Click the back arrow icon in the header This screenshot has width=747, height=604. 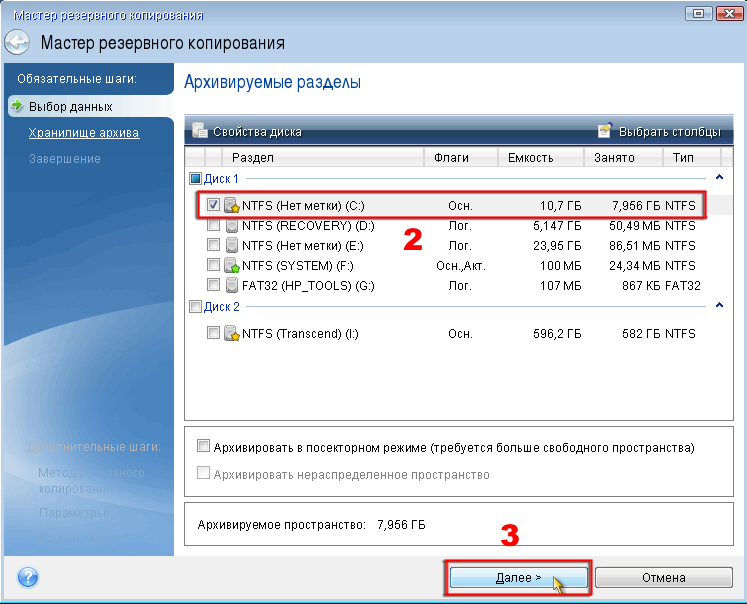tap(17, 42)
